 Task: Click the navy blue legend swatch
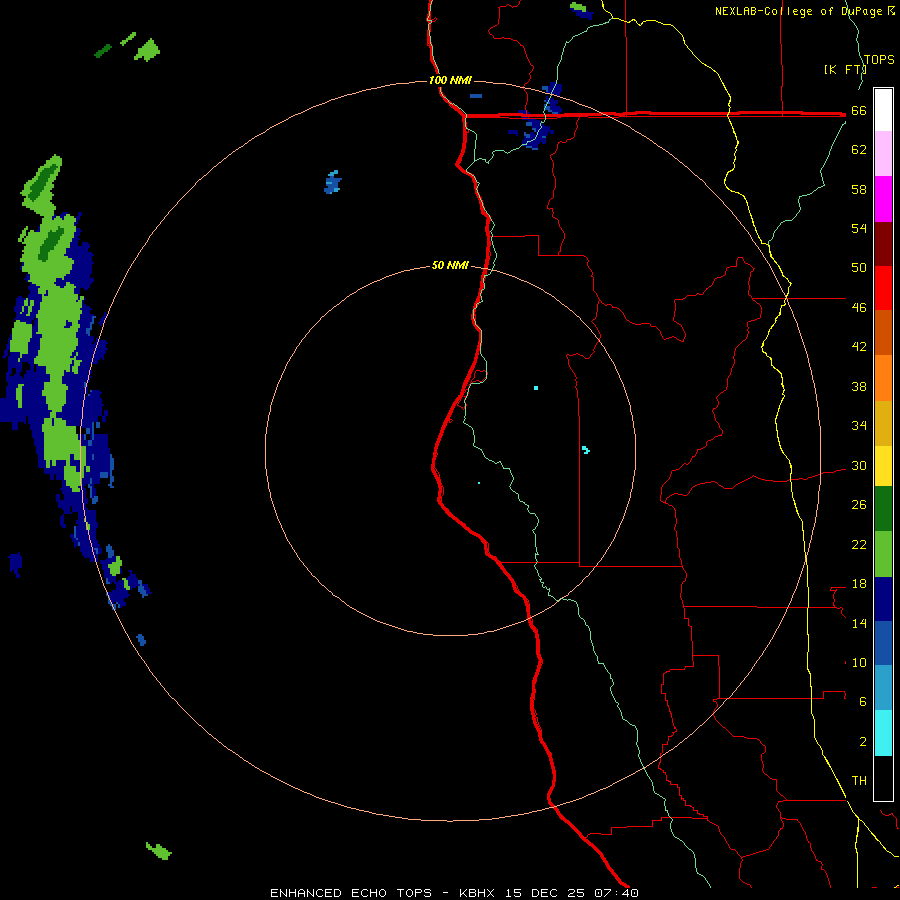click(883, 599)
